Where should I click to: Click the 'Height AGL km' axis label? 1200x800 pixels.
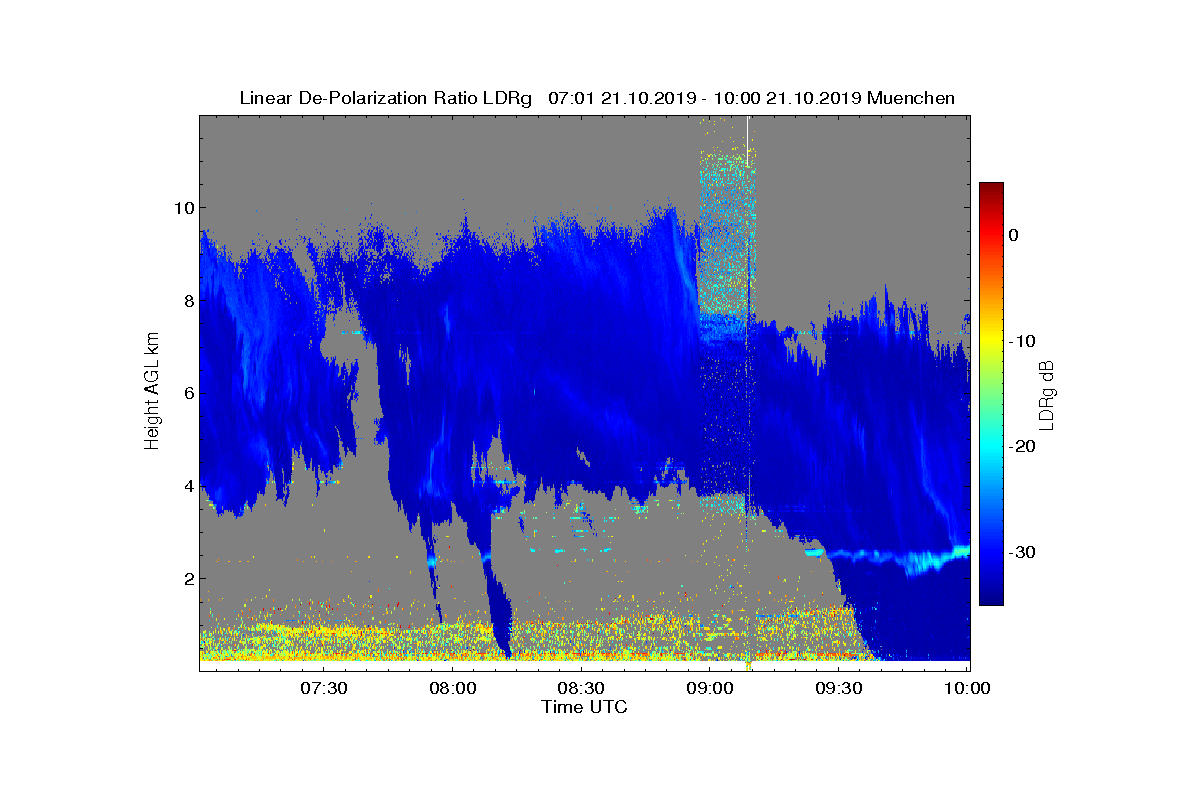point(152,390)
